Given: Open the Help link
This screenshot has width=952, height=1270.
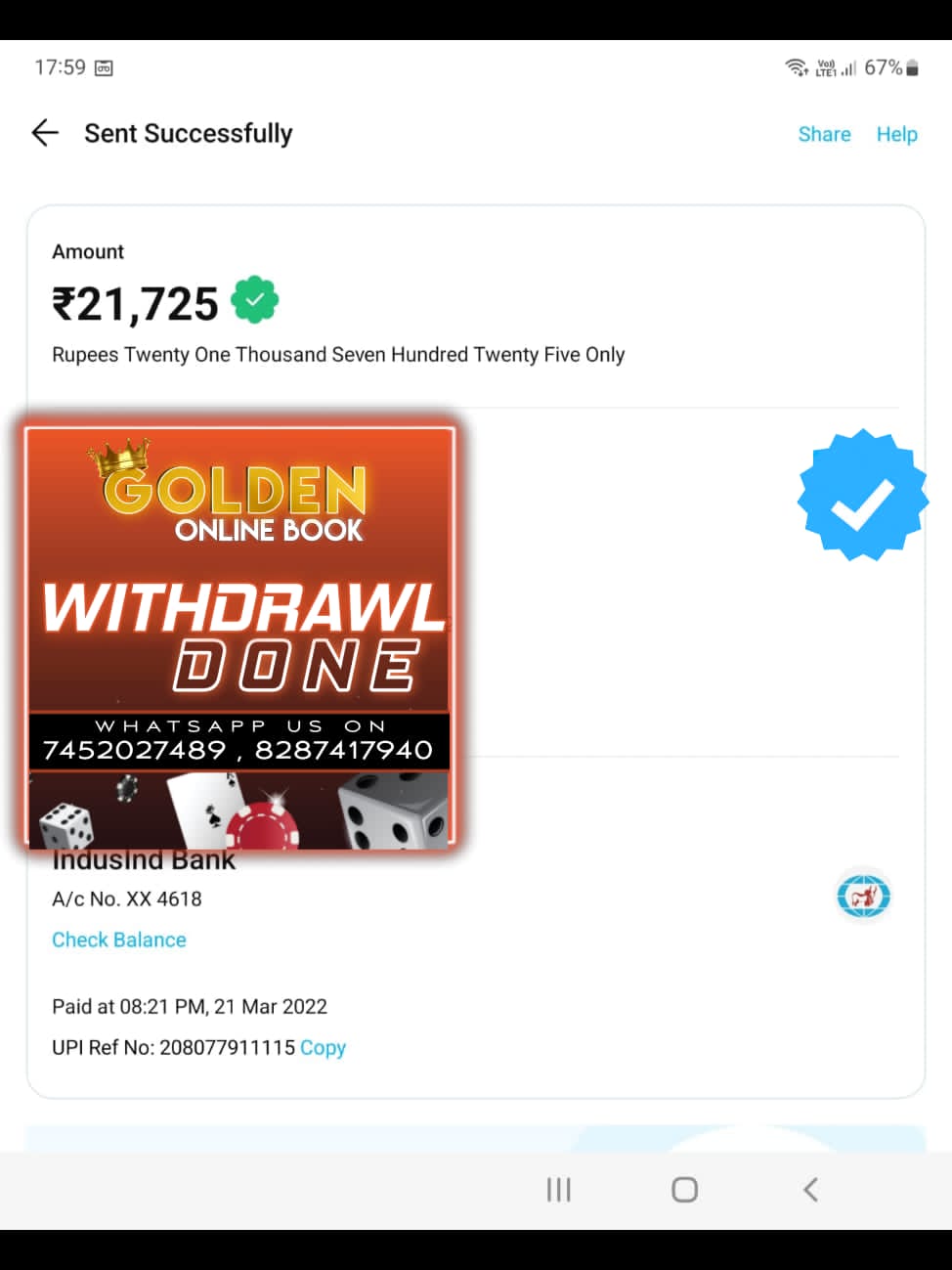Looking at the screenshot, I should point(896,134).
